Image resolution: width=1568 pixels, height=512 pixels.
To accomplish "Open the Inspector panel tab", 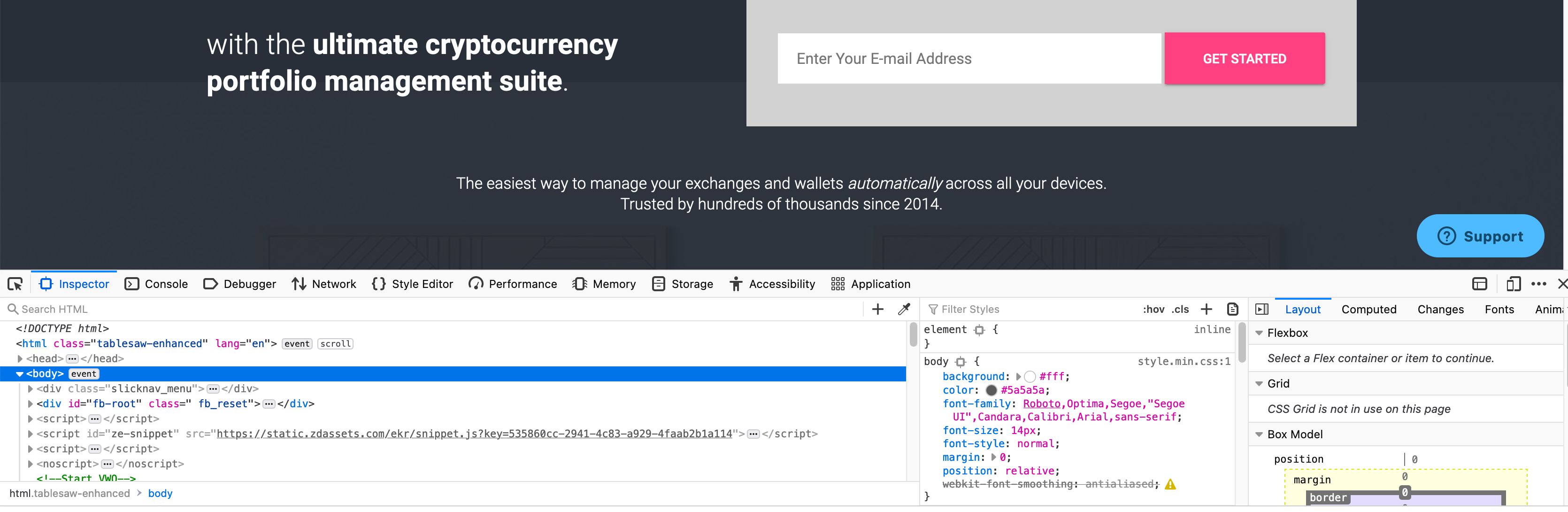I will tap(74, 284).
